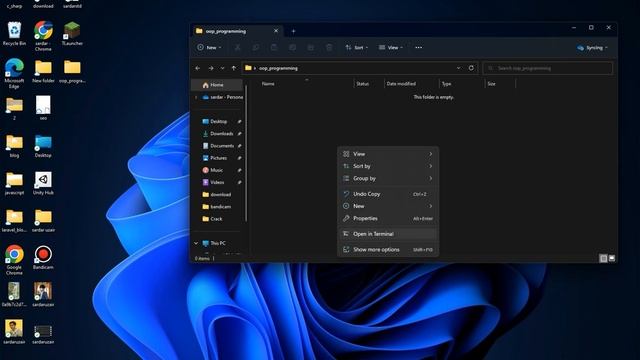The width and height of the screenshot is (640, 360).
Task: Go forward with the Forward arrow
Action: click(x=211, y=68)
